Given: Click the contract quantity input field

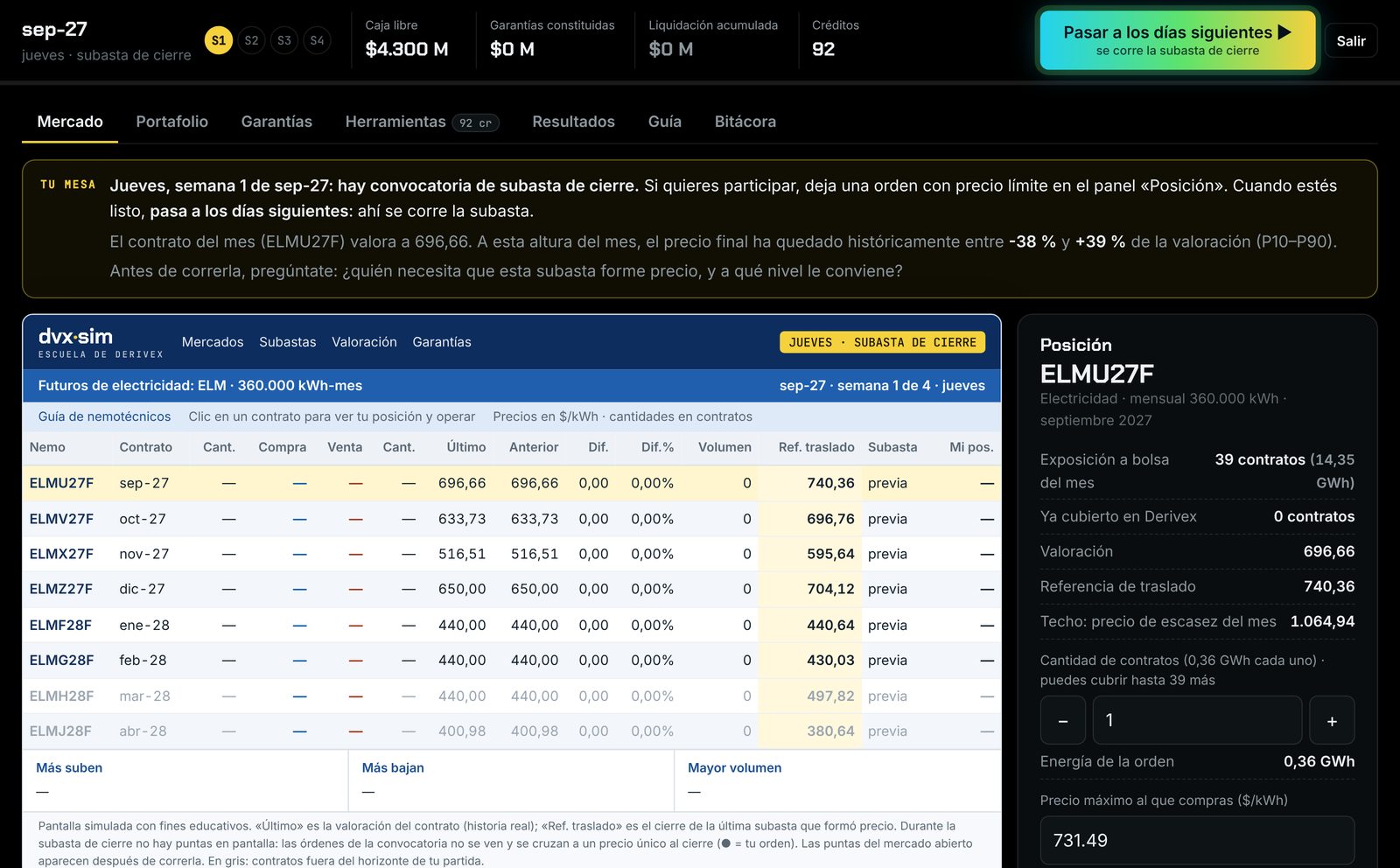Looking at the screenshot, I should click(1197, 720).
